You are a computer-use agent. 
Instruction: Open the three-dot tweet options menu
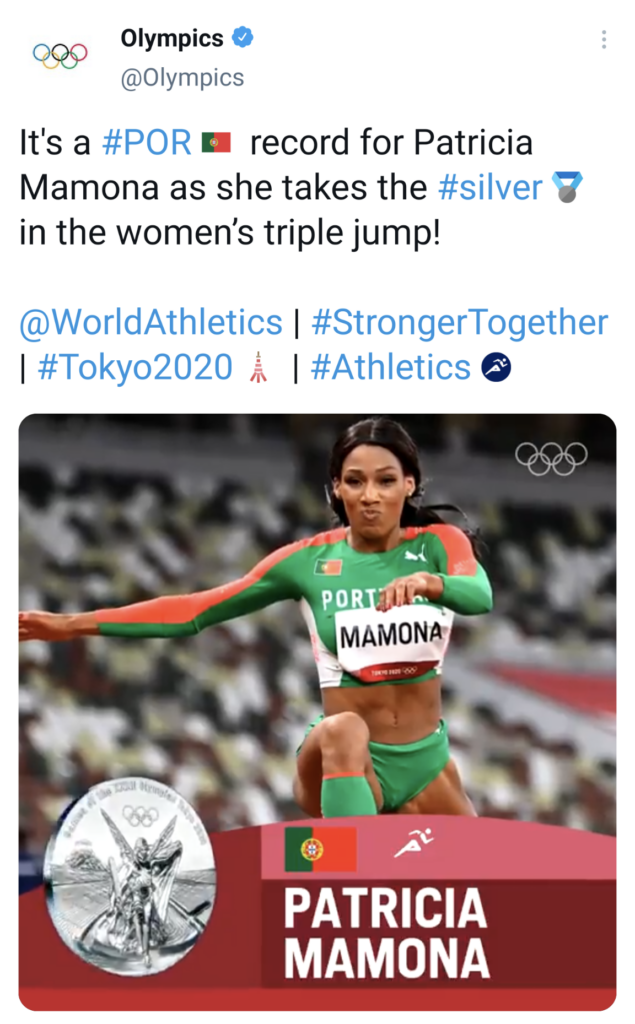point(604,40)
